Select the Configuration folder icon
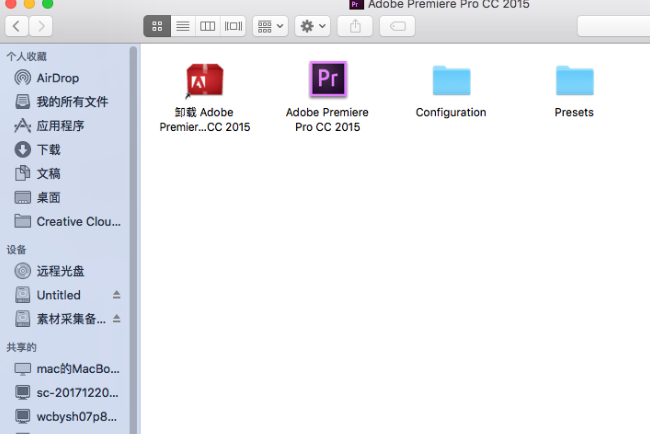Image resolution: width=650 pixels, height=434 pixels. click(x=451, y=80)
